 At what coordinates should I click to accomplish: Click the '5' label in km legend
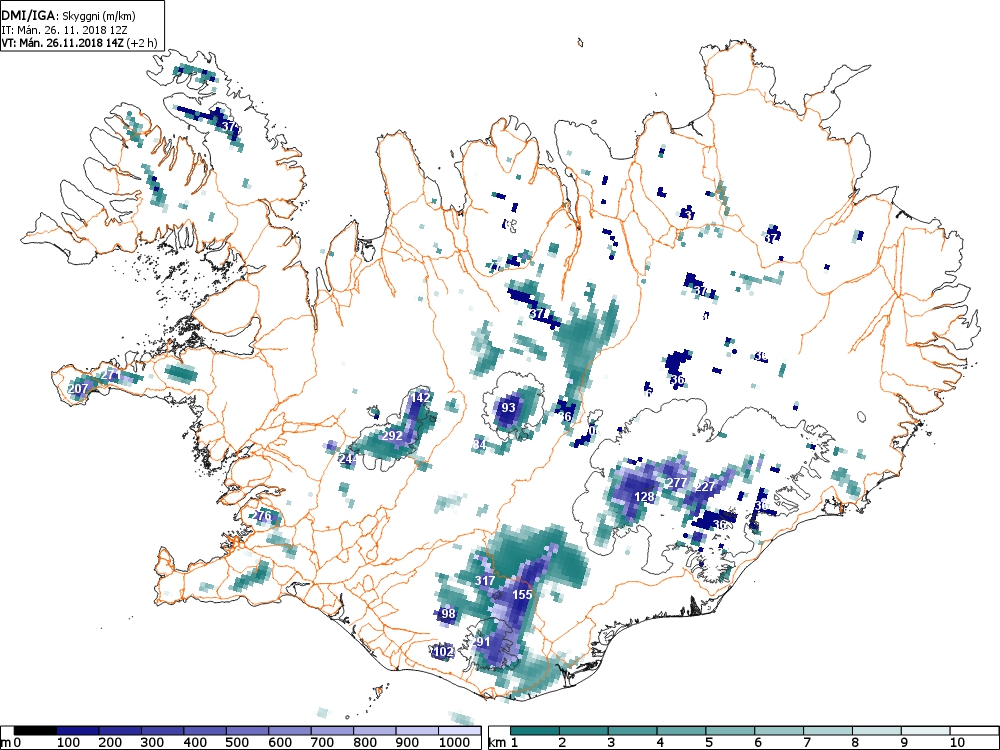point(709,743)
